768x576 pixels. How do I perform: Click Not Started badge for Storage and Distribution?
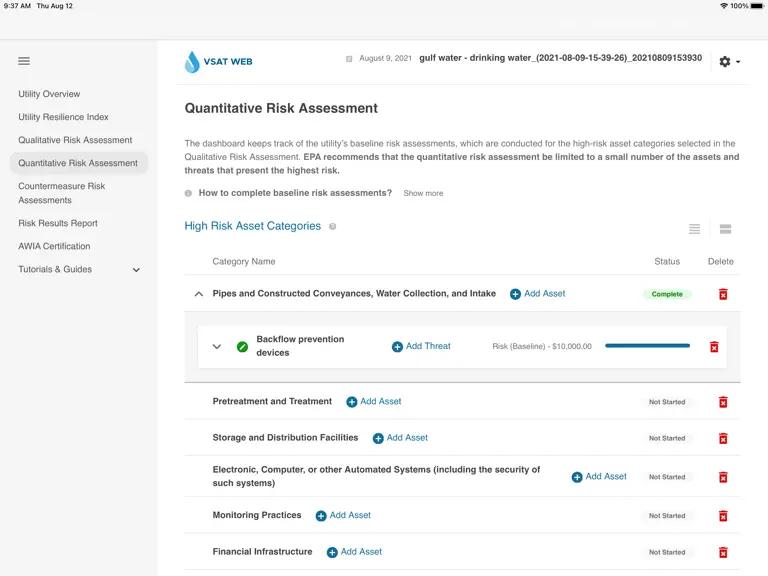point(667,438)
